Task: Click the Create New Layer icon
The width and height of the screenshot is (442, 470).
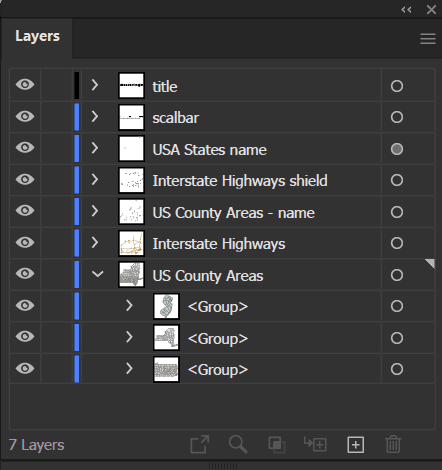Action: (355, 445)
